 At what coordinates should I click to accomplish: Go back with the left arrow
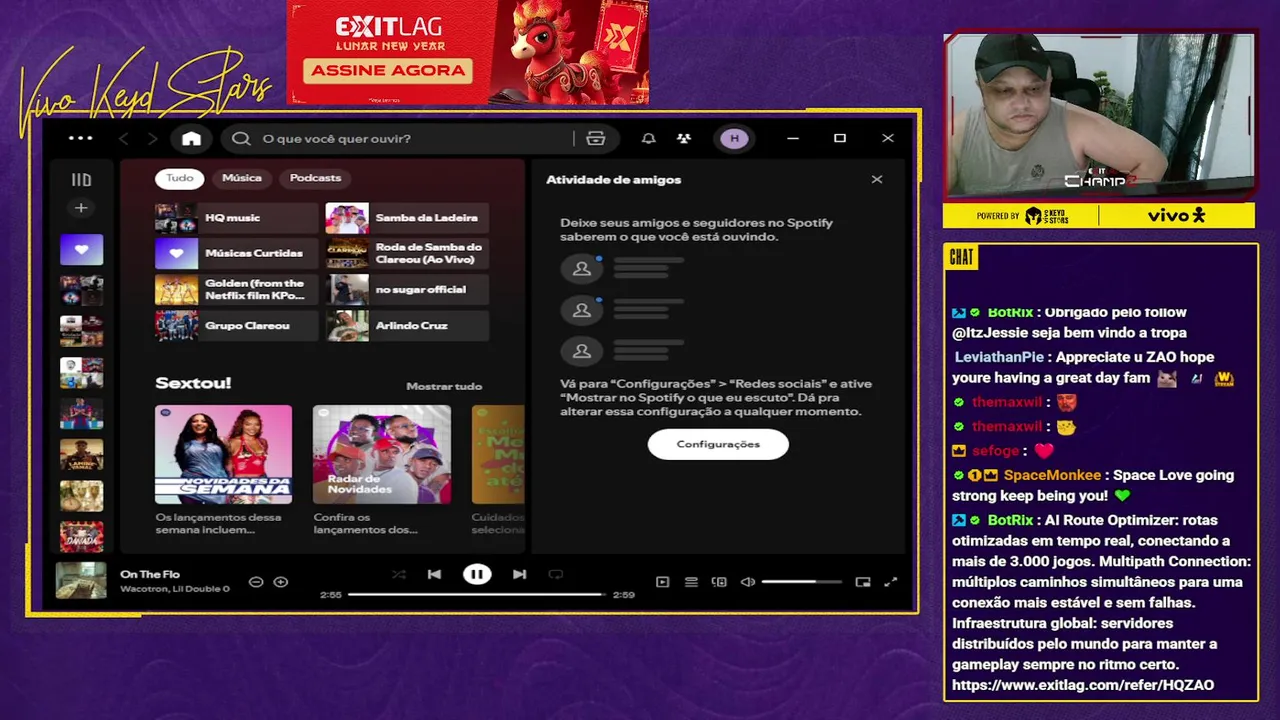[123, 138]
